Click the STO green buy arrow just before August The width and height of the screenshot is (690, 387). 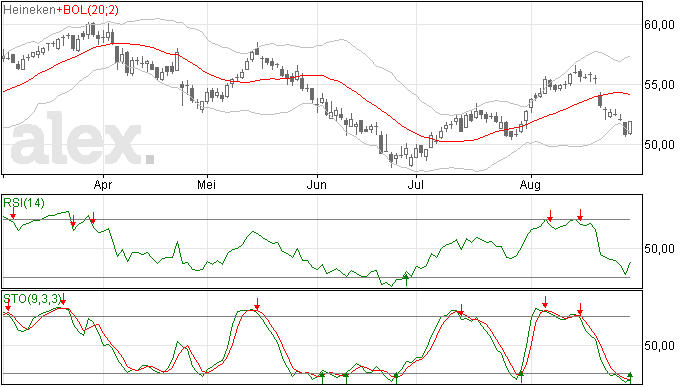521,377
